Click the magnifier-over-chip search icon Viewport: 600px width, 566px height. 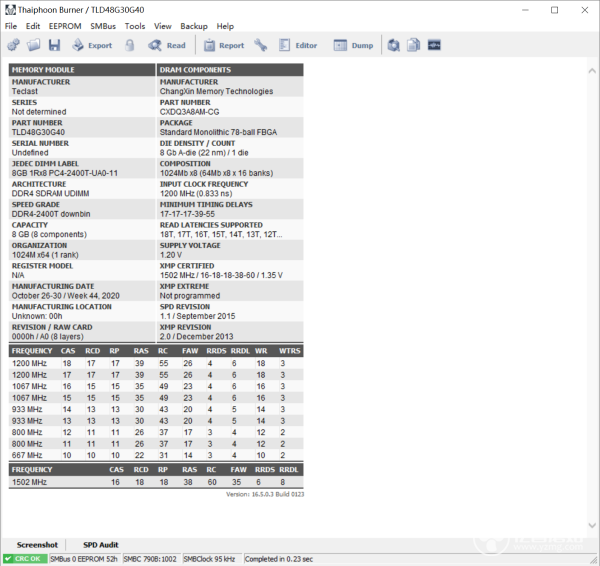[393, 45]
